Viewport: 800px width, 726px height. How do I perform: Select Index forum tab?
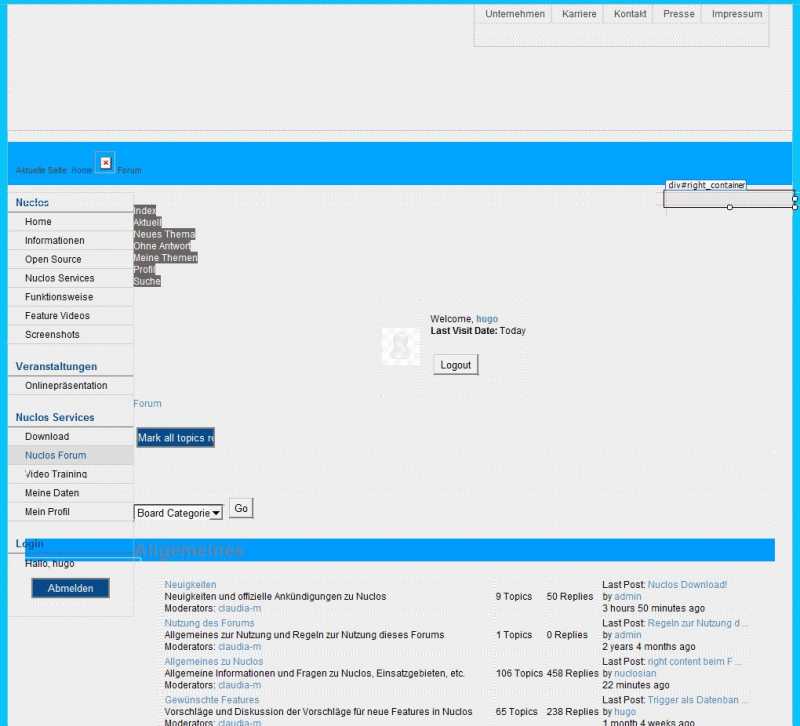tap(145, 210)
